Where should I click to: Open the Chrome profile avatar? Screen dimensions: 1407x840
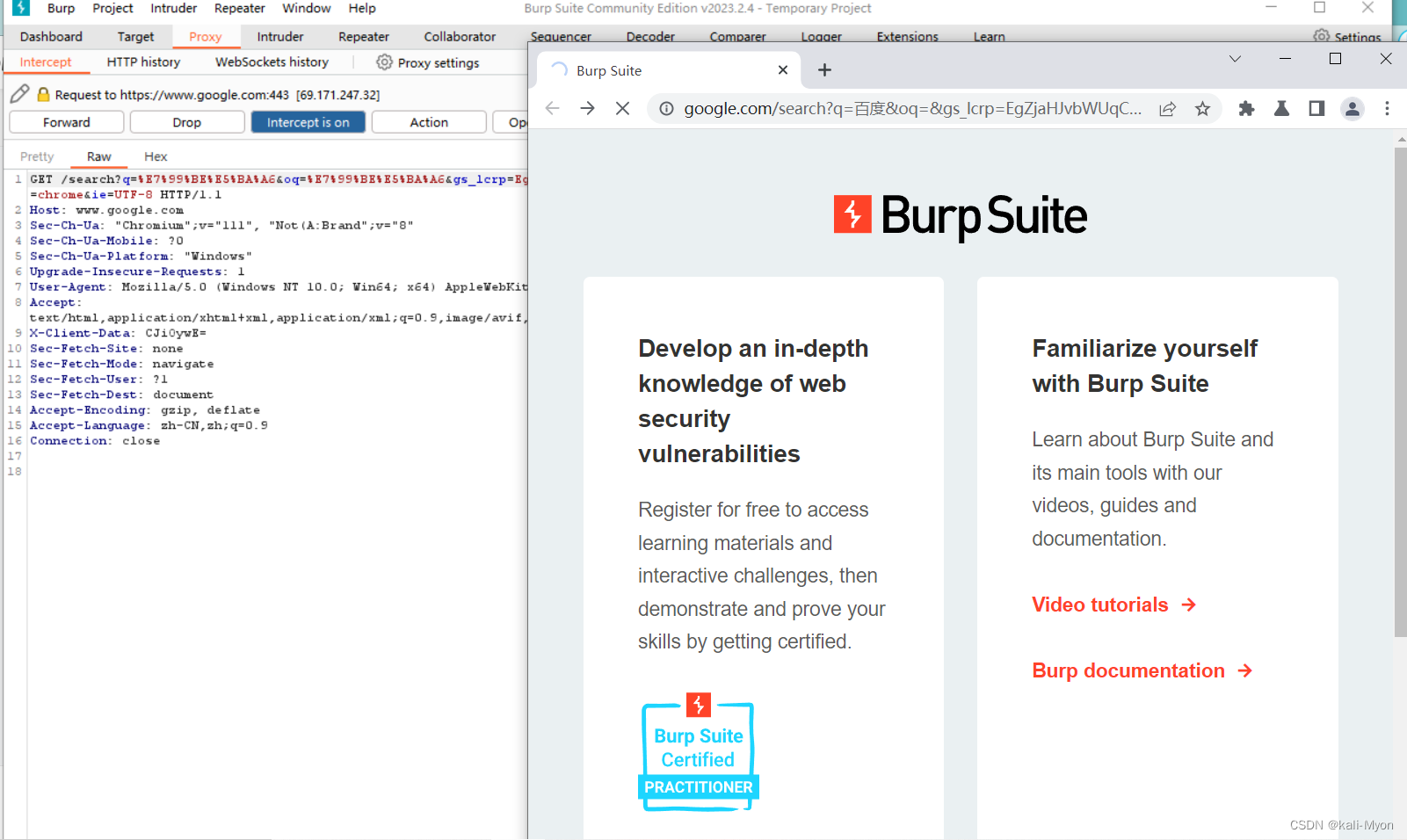tap(1353, 109)
